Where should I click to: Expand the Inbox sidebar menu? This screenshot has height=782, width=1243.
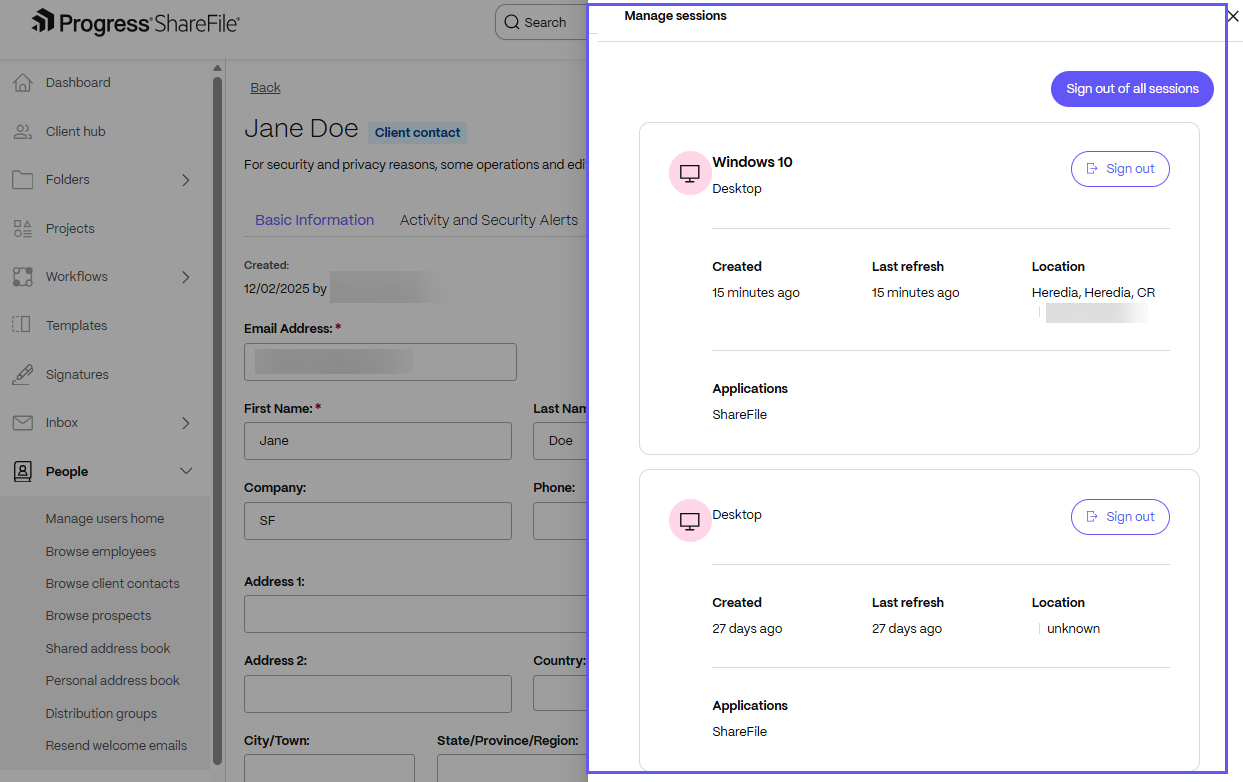point(185,423)
